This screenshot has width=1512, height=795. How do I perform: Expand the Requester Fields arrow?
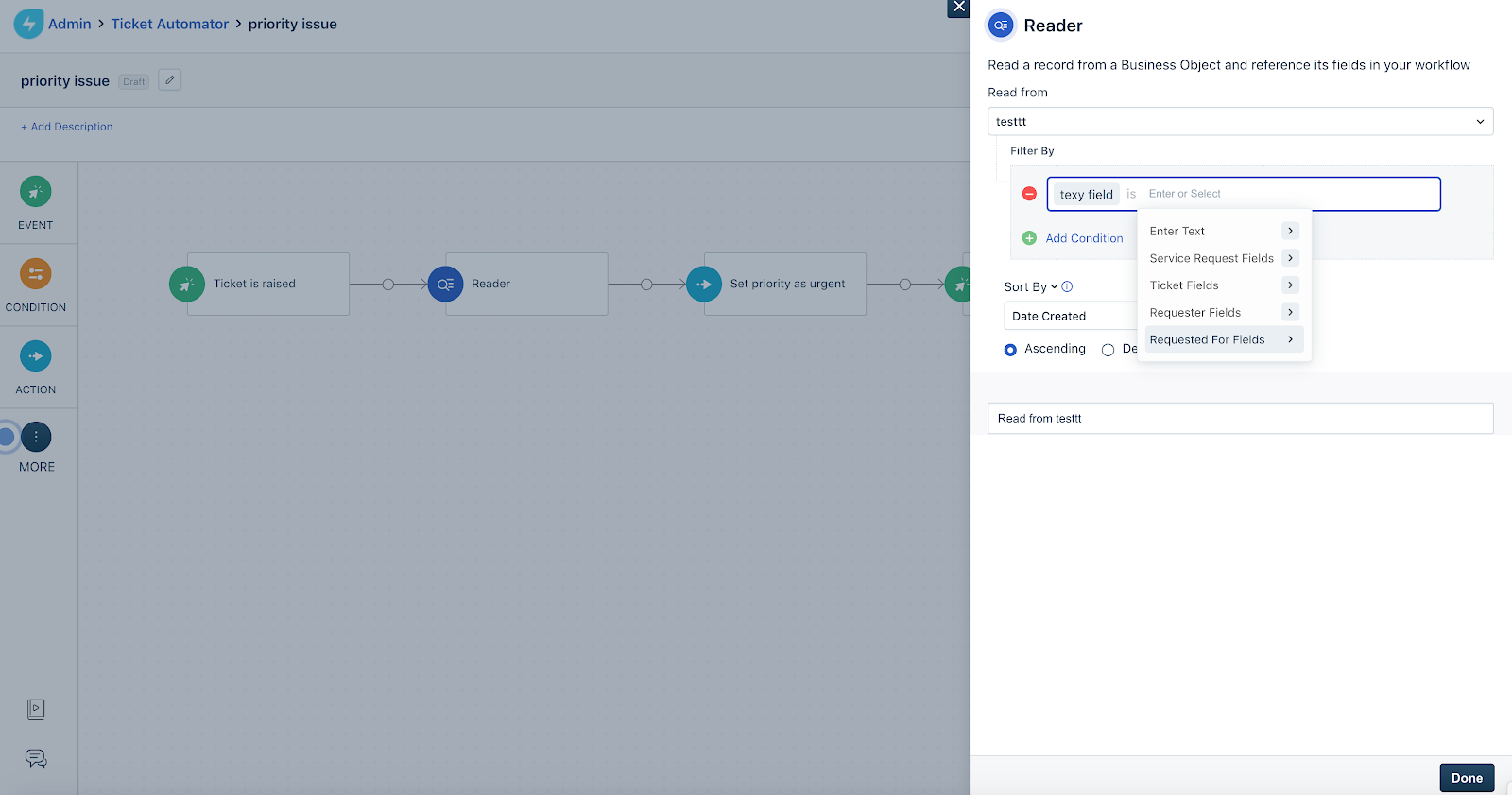pos(1290,312)
